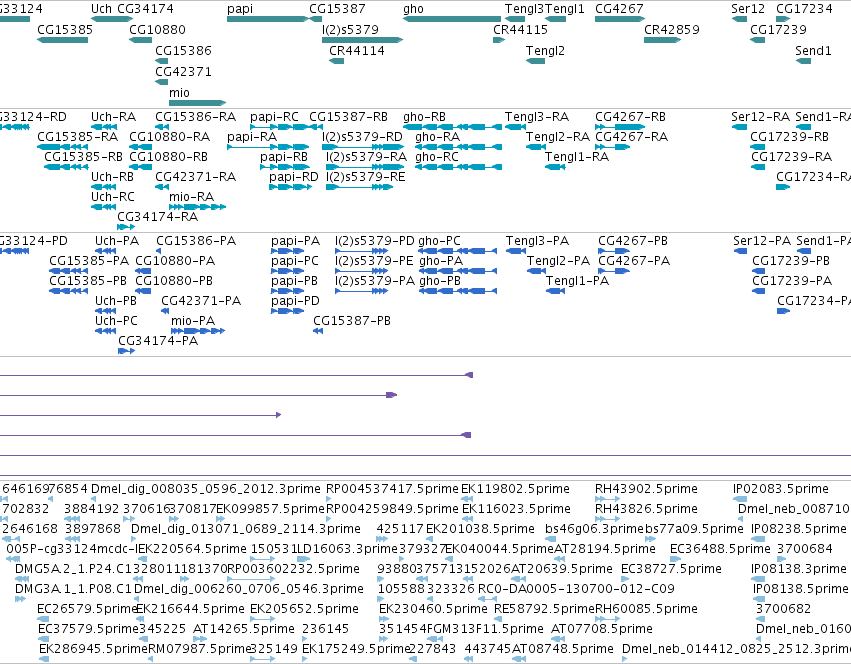Select the gho-PC protein label
The image size is (851, 664).
439,241
